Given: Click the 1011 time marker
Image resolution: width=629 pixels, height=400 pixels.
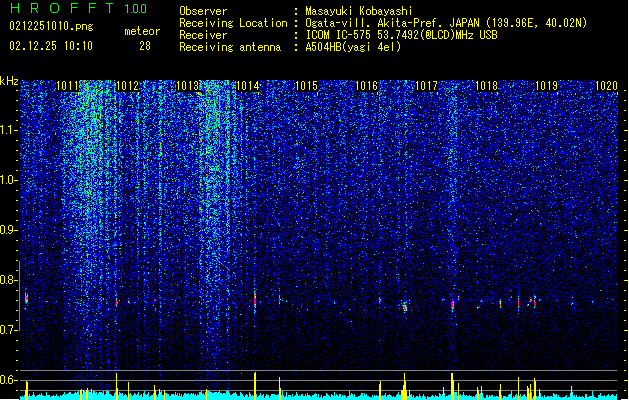Looking at the screenshot, I should click(67, 86).
